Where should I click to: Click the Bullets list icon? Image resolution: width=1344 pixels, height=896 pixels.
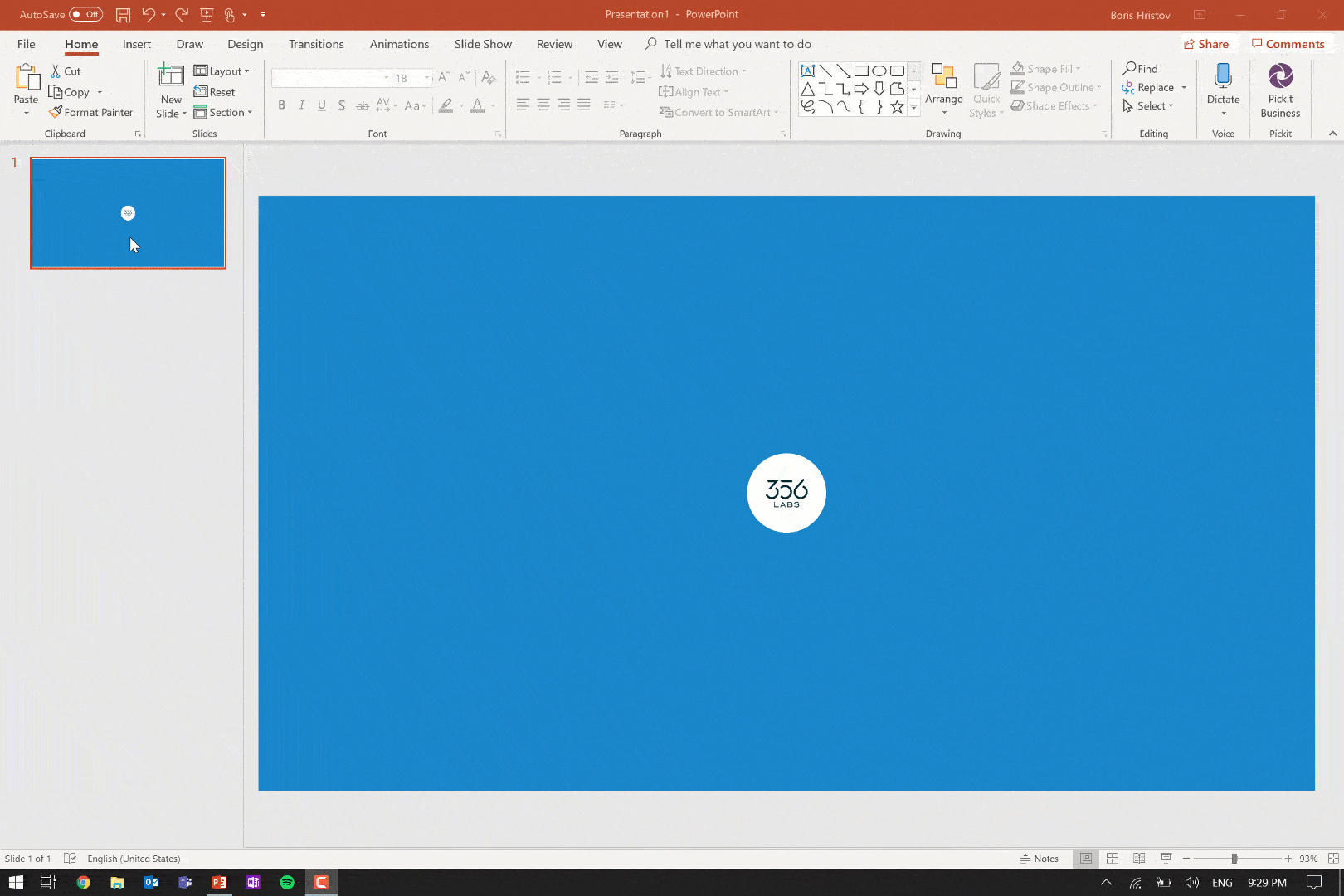[523, 77]
